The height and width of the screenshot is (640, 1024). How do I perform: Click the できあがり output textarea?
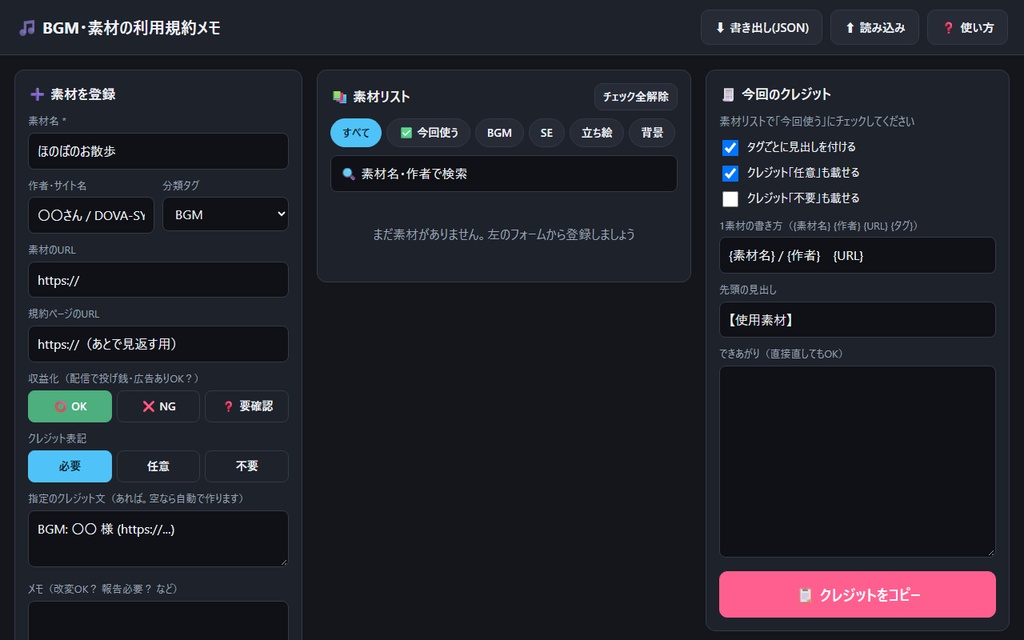pyautogui.click(x=857, y=462)
